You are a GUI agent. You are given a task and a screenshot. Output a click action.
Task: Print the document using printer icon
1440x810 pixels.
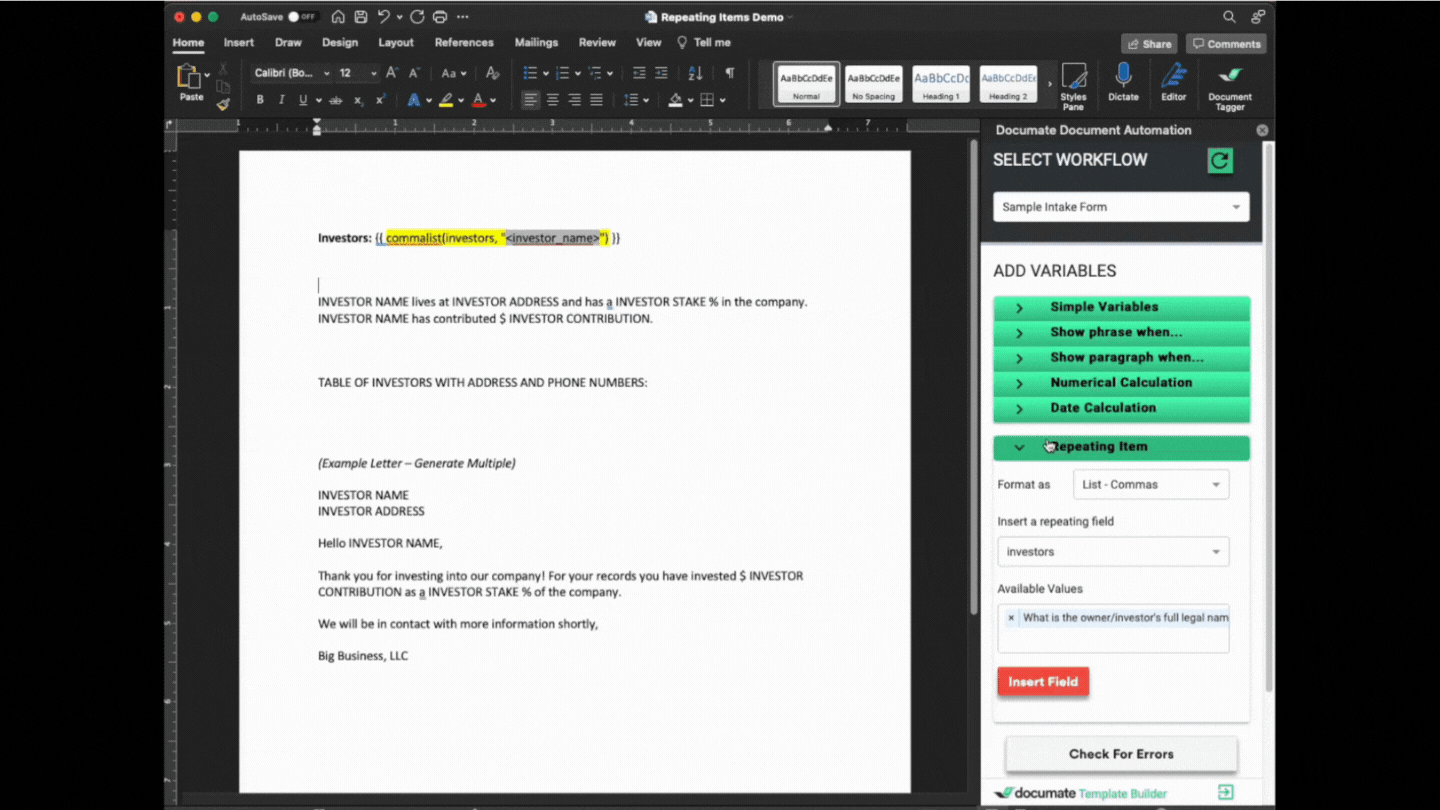pos(440,17)
